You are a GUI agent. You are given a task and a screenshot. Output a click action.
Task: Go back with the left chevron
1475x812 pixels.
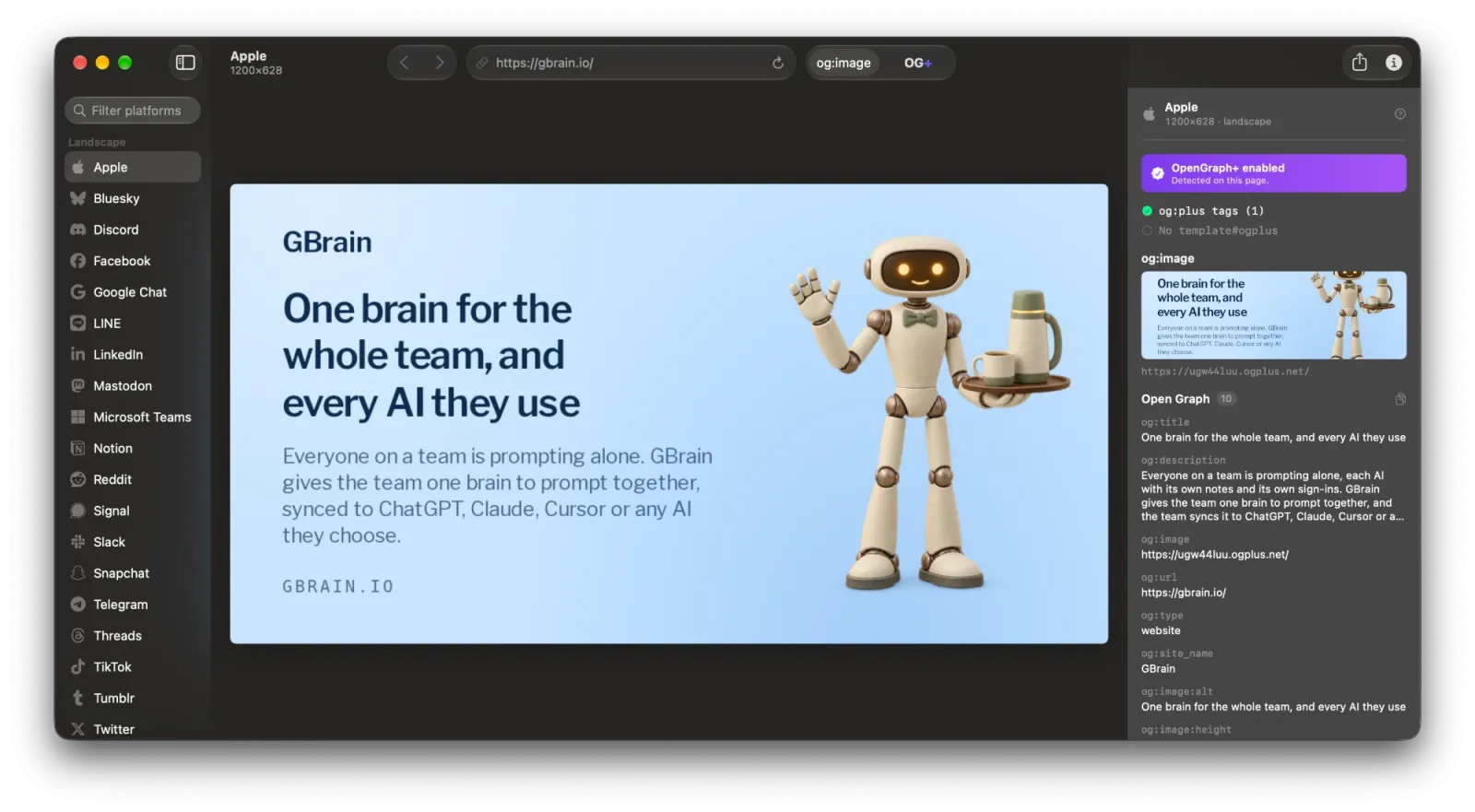[x=404, y=63]
